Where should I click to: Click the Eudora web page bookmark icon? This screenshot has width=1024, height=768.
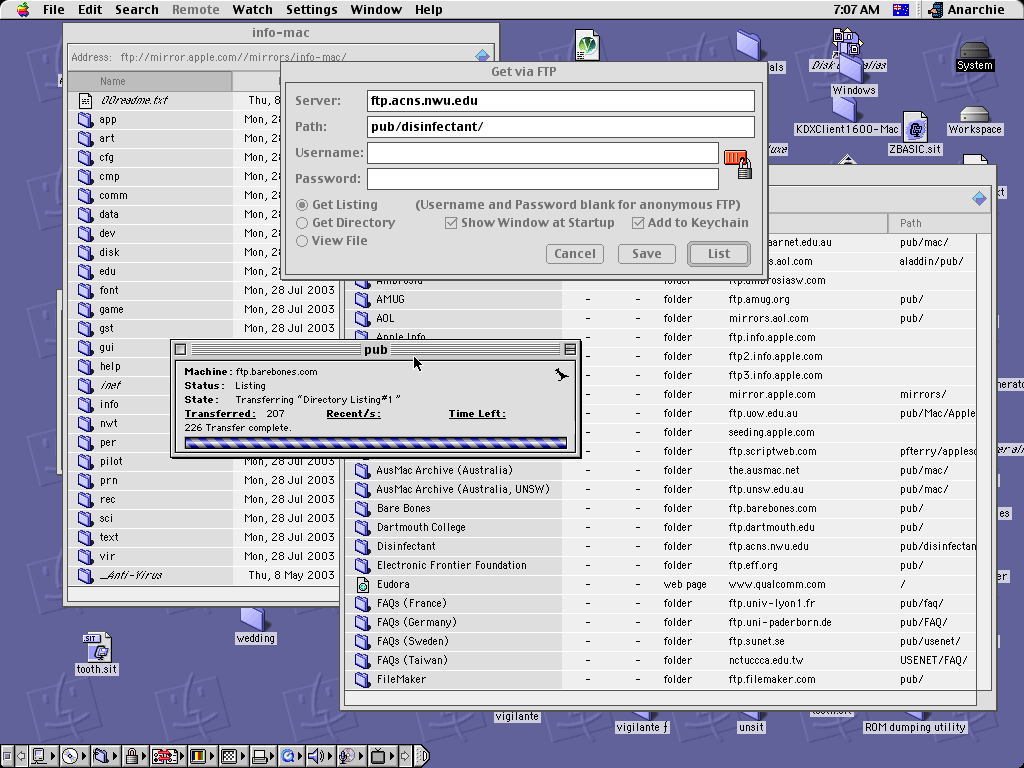pos(363,584)
